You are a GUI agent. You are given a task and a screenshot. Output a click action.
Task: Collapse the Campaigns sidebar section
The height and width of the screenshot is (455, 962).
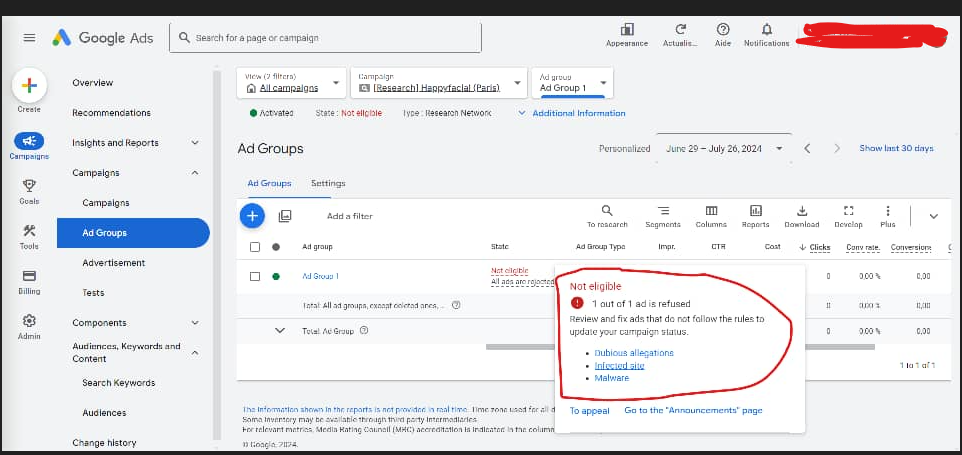(x=194, y=173)
